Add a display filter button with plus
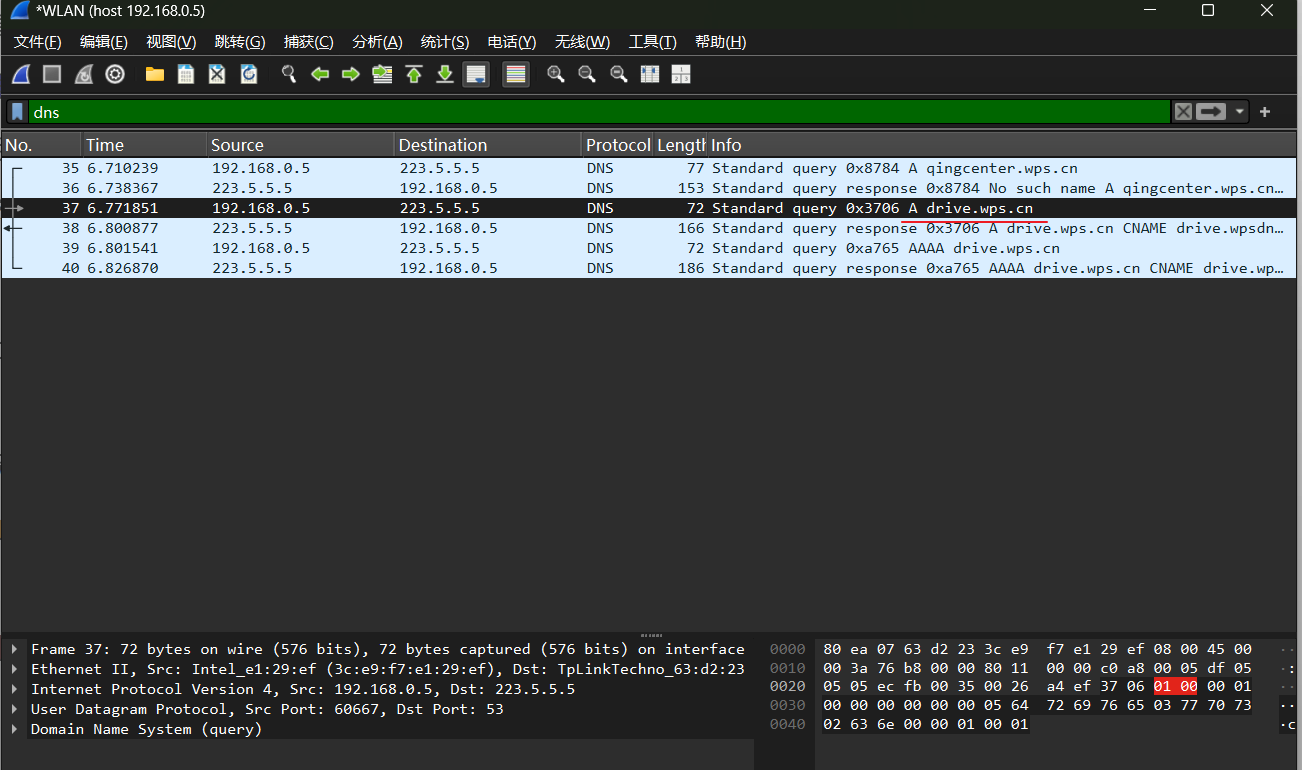 (x=1265, y=112)
